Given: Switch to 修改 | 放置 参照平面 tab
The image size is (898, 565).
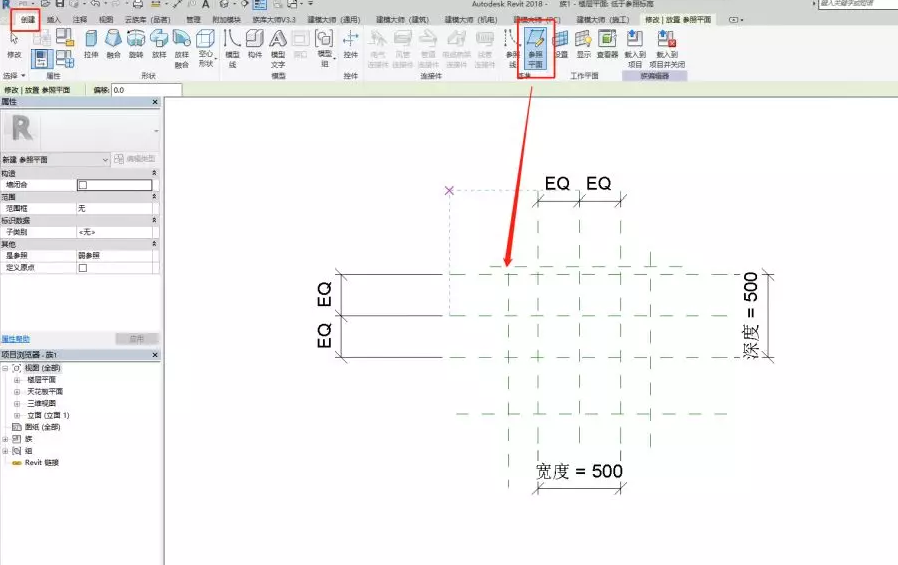Looking at the screenshot, I should tap(678, 19).
